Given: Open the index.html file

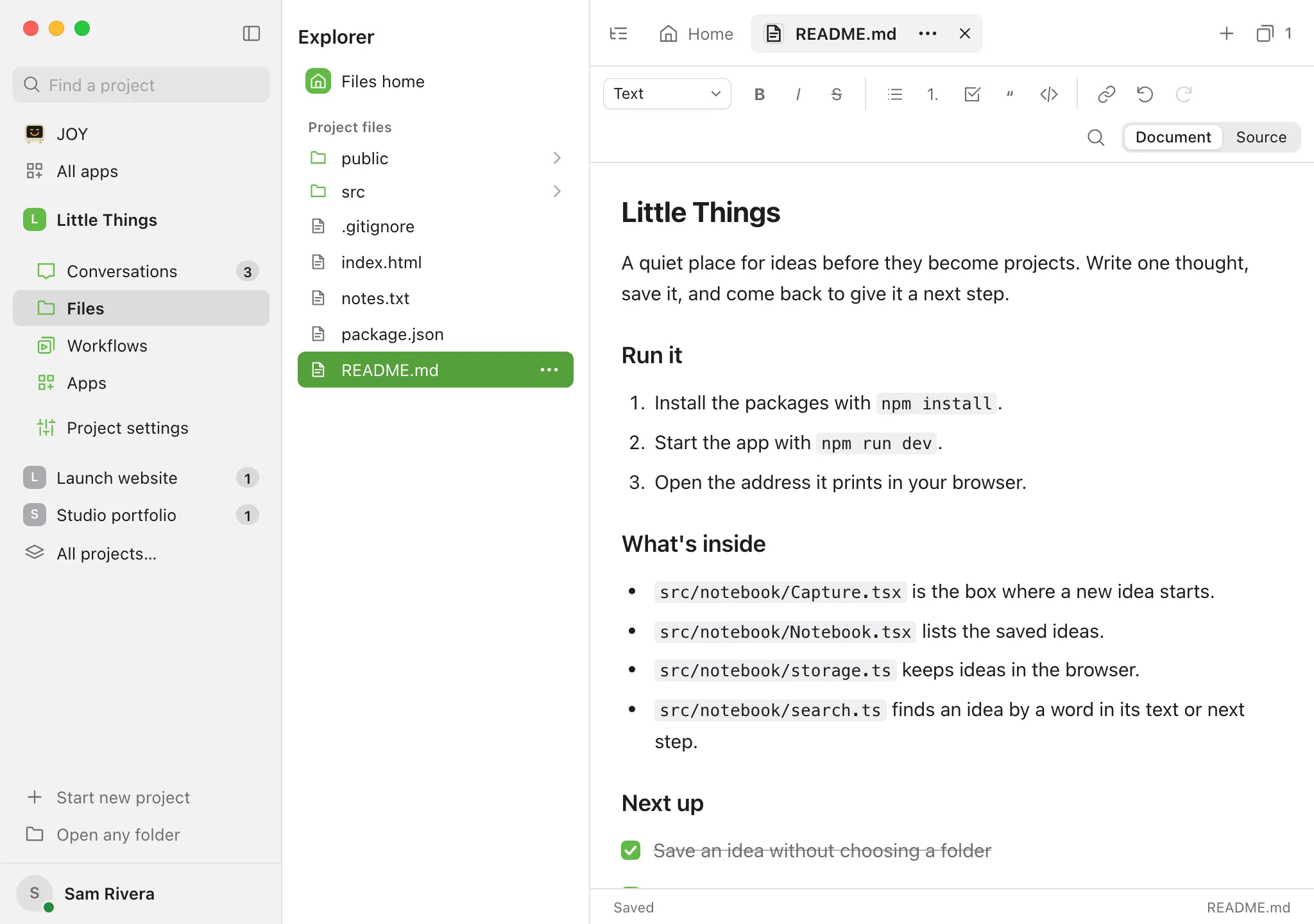Looking at the screenshot, I should coord(436,262).
